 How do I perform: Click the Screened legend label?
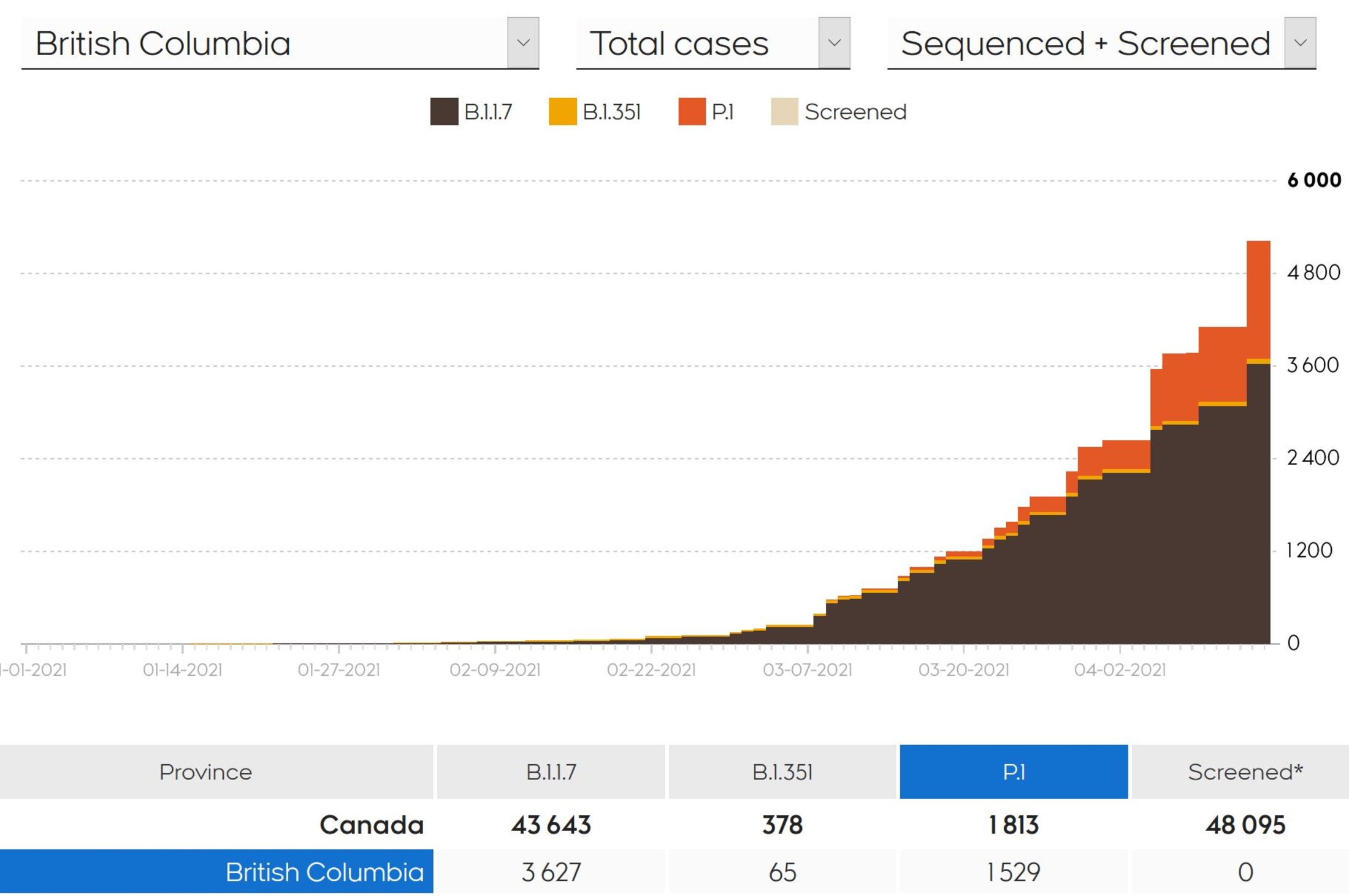pos(855,112)
